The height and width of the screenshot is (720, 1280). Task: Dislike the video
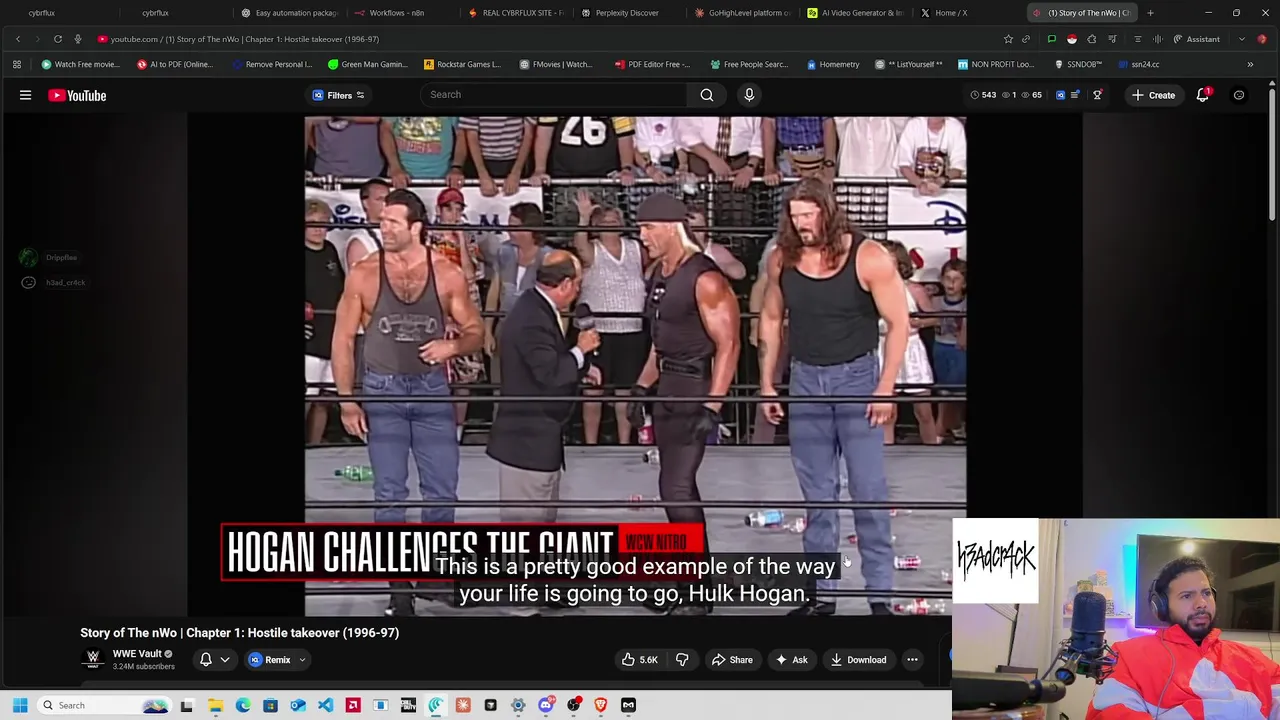pyautogui.click(x=682, y=660)
